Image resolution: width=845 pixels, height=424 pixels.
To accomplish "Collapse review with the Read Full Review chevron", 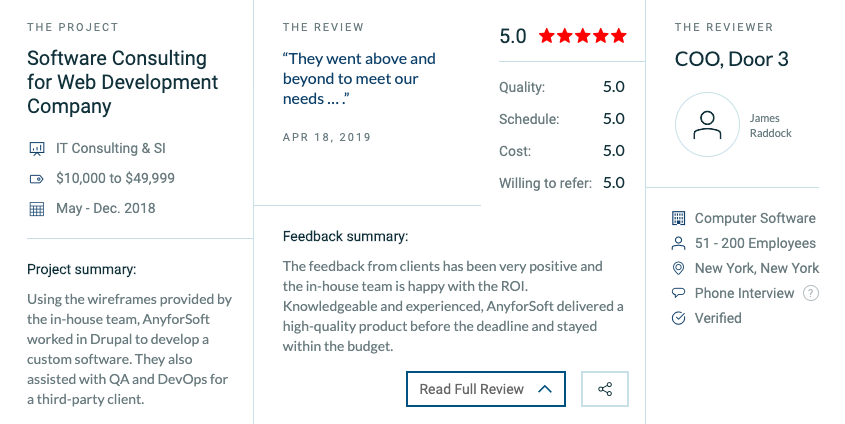I will 545,389.
